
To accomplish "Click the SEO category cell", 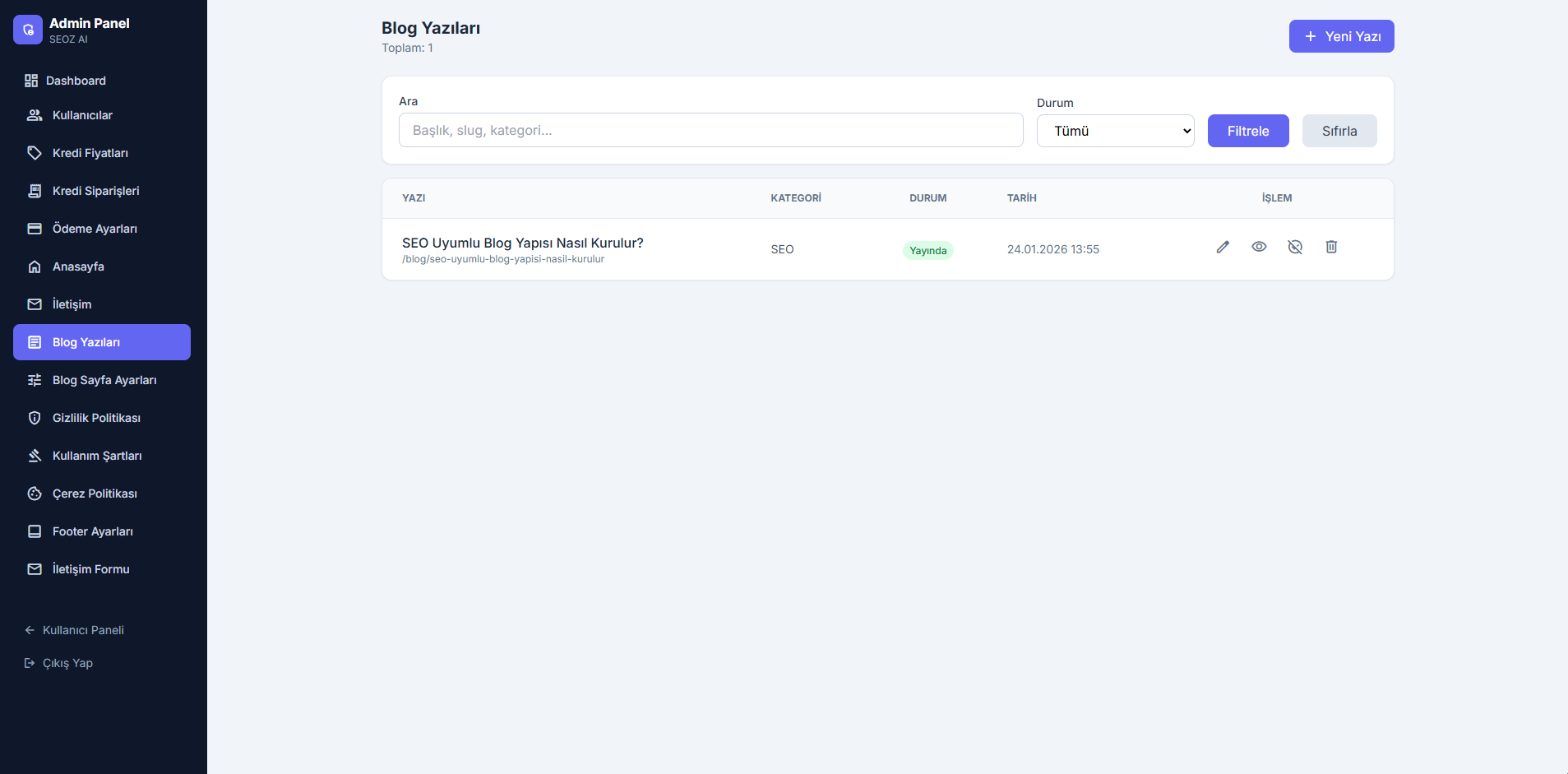I will [782, 249].
